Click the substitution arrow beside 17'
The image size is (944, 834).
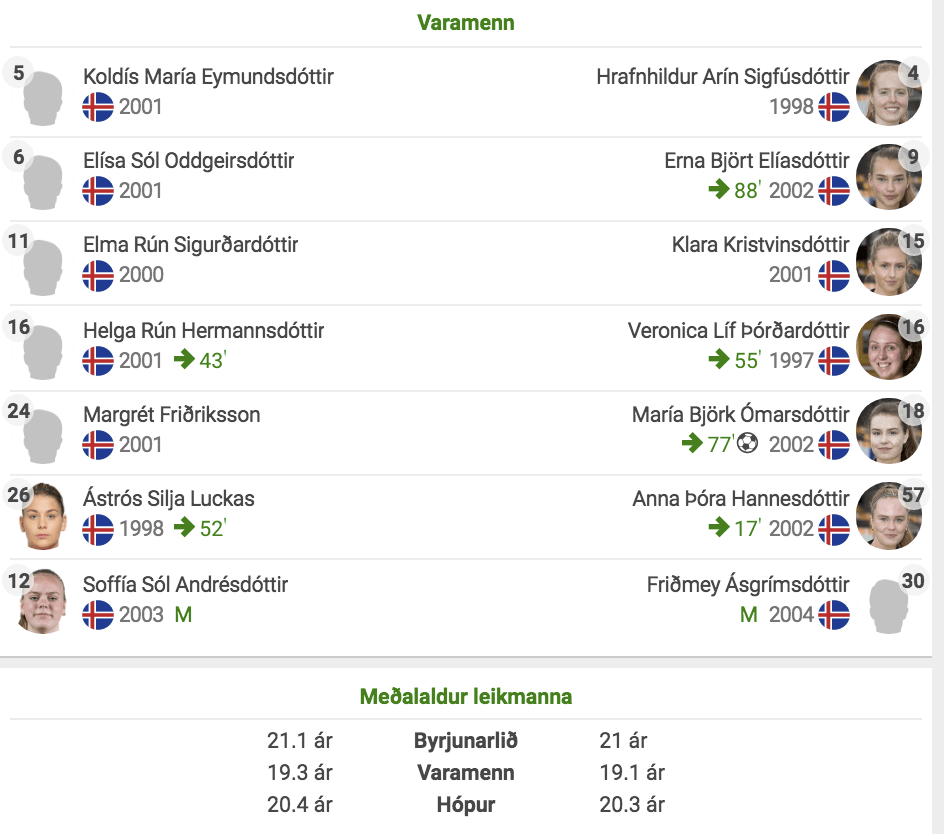point(719,527)
